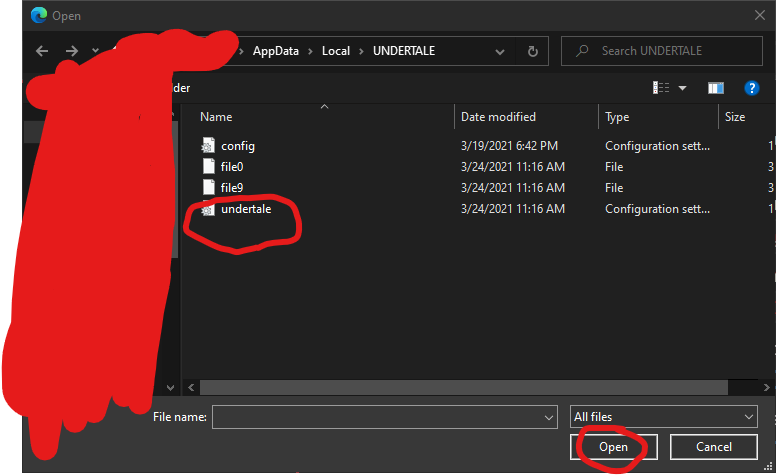
Task: Click config's date 3/19/2021 6:42 PM
Action: click(509, 146)
